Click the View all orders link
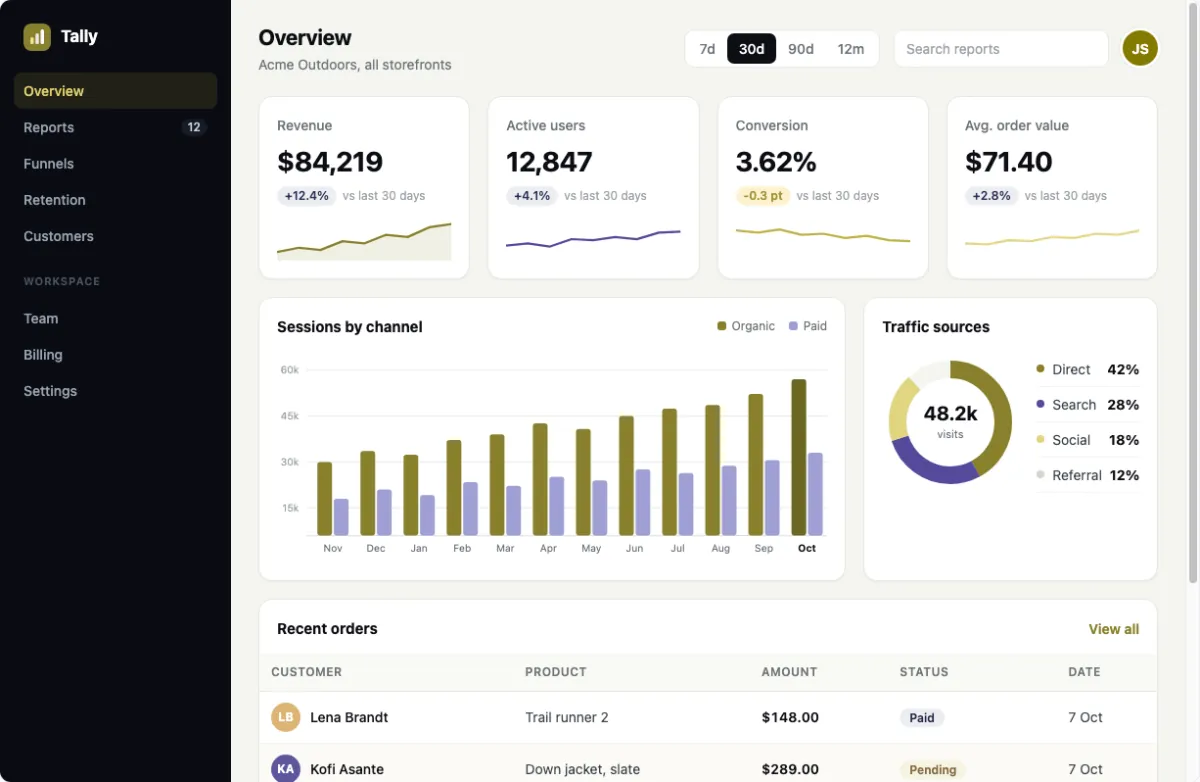This screenshot has width=1200, height=782. click(x=1114, y=629)
